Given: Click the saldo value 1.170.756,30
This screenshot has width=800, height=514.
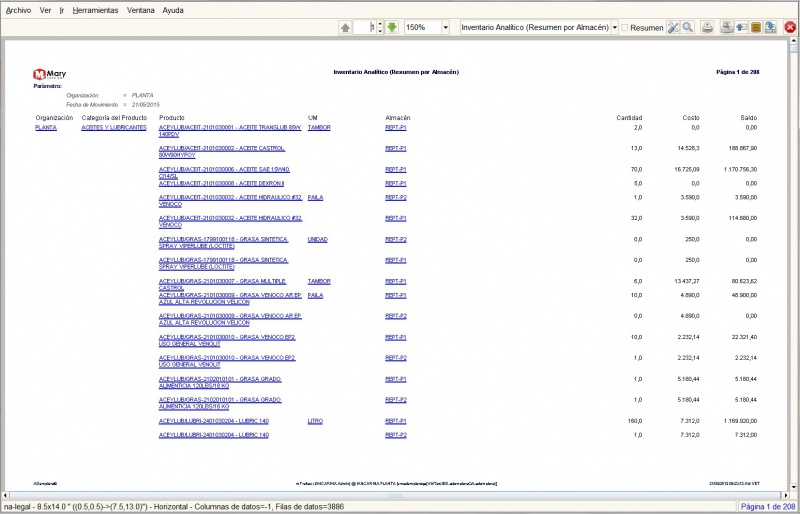Looking at the screenshot, I should pyautogui.click(x=740, y=169).
